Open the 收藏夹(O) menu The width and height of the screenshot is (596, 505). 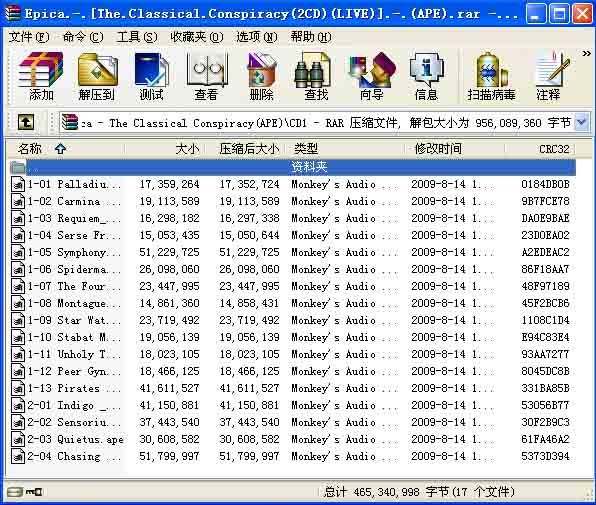point(197,37)
